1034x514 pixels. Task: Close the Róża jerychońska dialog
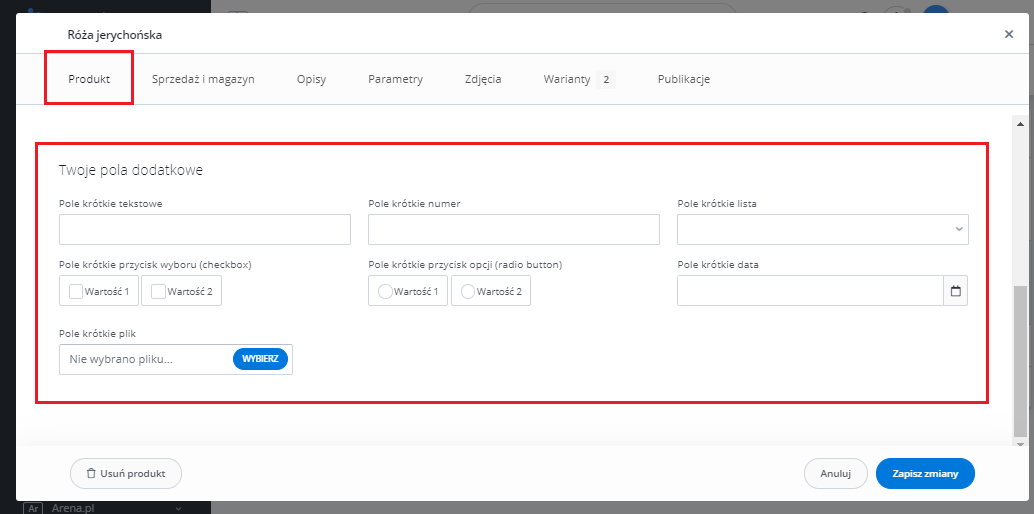point(1008,34)
